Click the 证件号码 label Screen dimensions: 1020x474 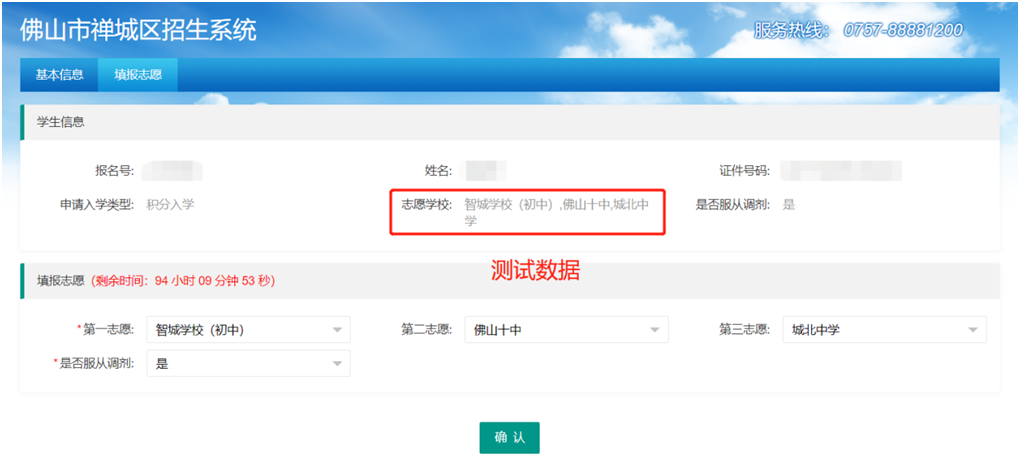point(745,171)
